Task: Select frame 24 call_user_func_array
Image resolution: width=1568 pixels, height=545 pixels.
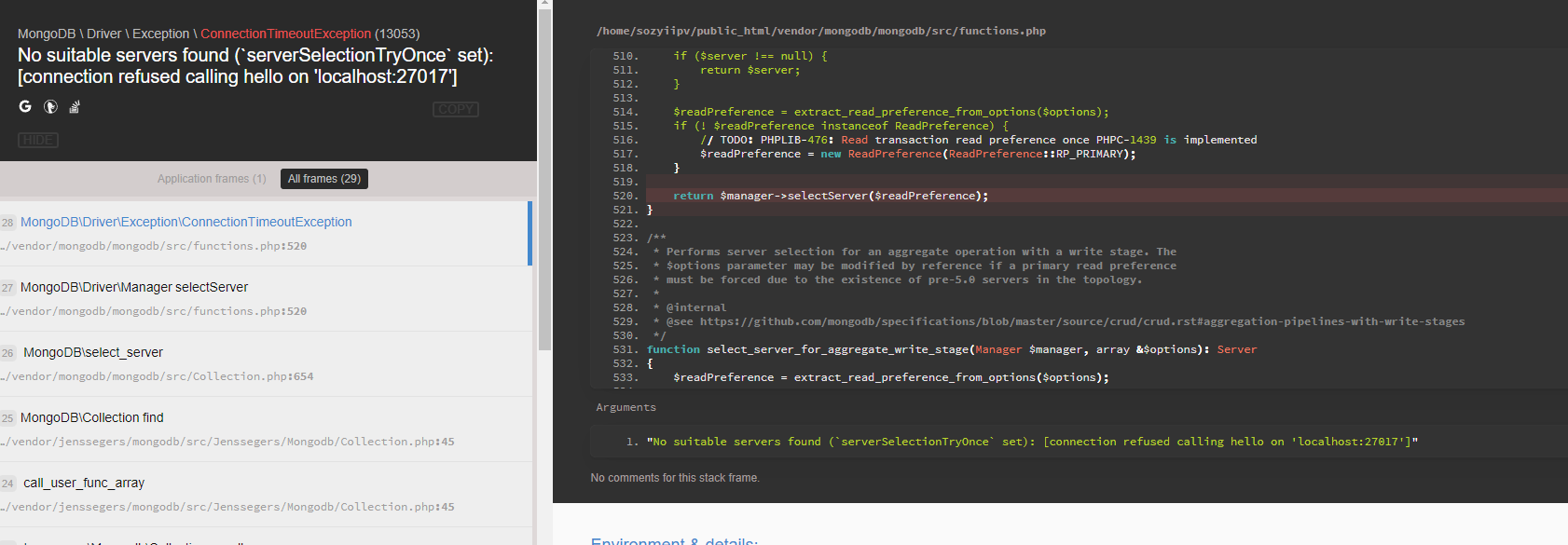Action: coord(266,494)
